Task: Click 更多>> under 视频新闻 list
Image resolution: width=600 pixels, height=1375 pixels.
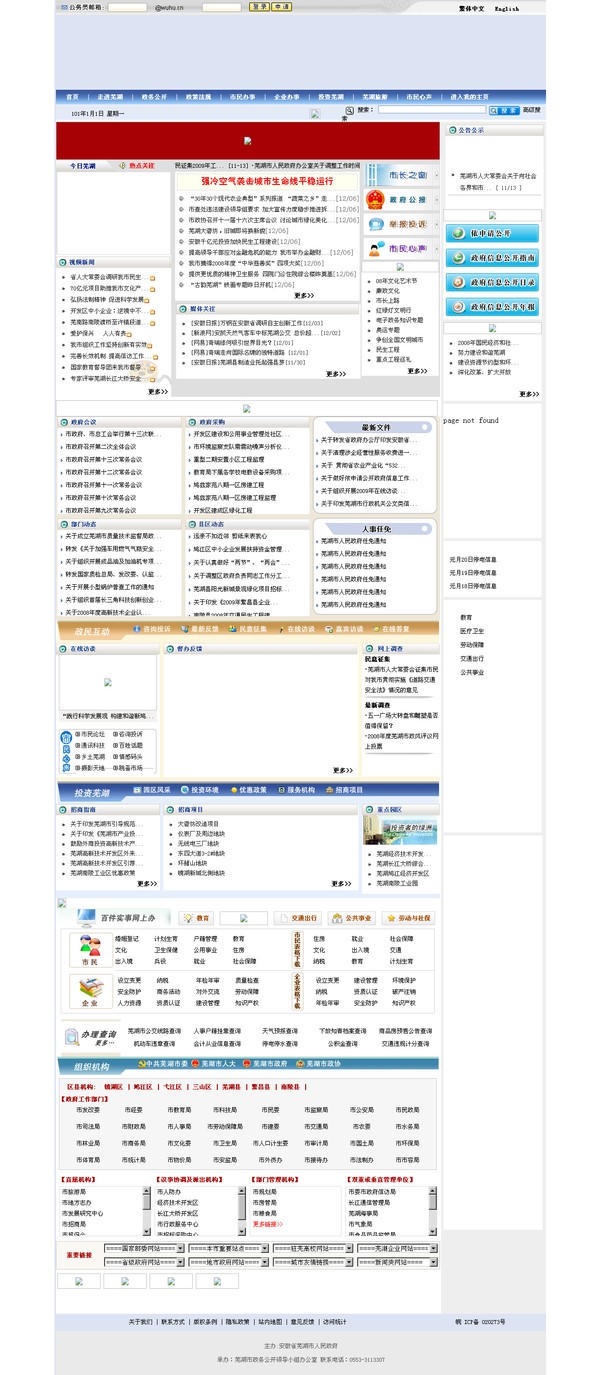Action: click(x=157, y=391)
